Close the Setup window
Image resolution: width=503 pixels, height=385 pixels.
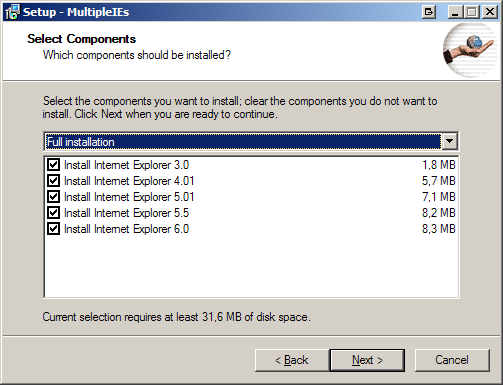point(490,12)
